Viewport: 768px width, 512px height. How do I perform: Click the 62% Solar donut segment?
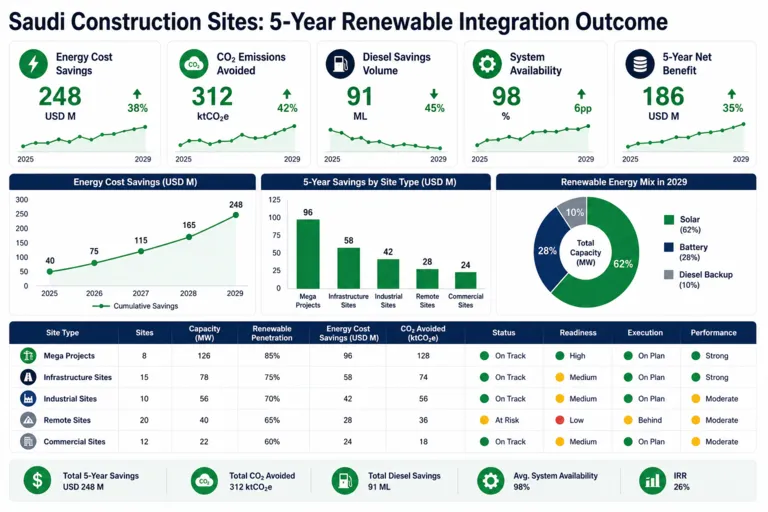623,264
